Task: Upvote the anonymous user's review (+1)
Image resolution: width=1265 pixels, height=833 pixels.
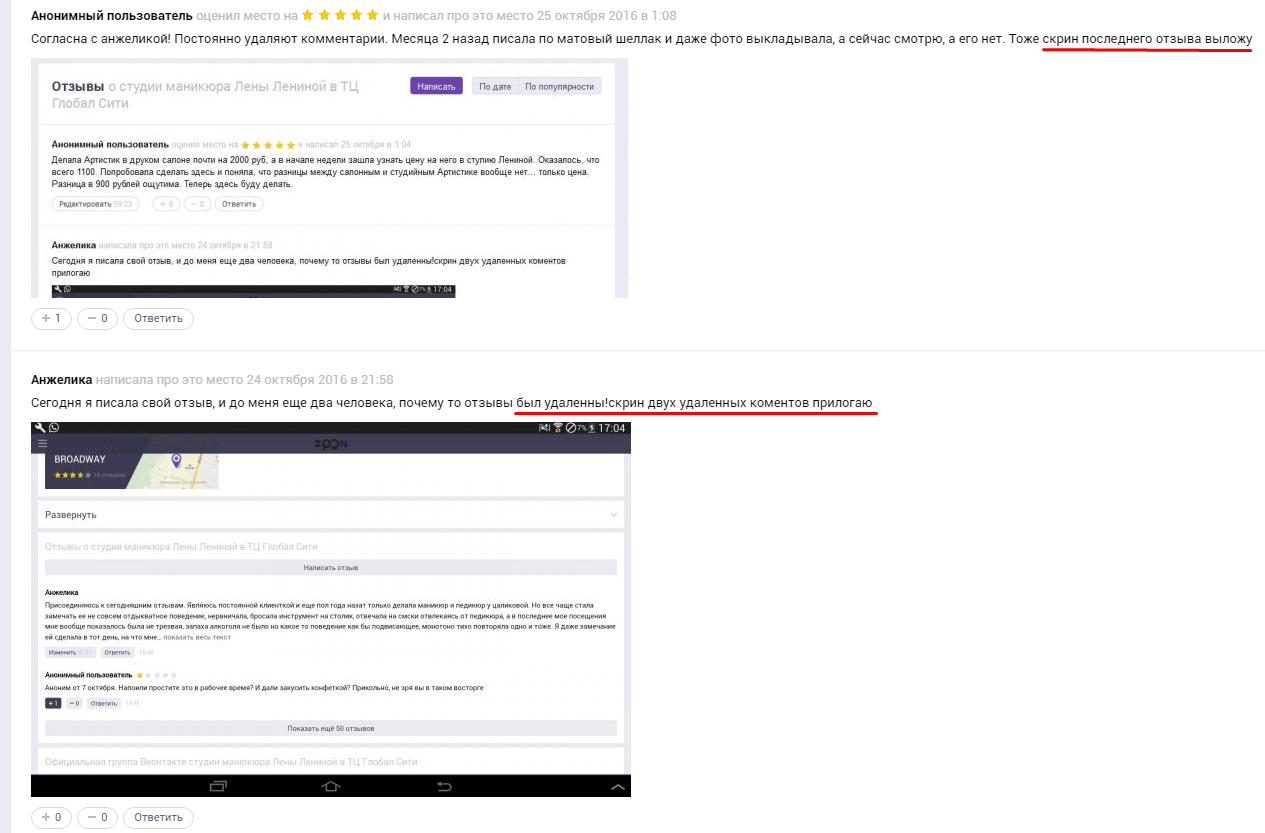Action: point(52,318)
